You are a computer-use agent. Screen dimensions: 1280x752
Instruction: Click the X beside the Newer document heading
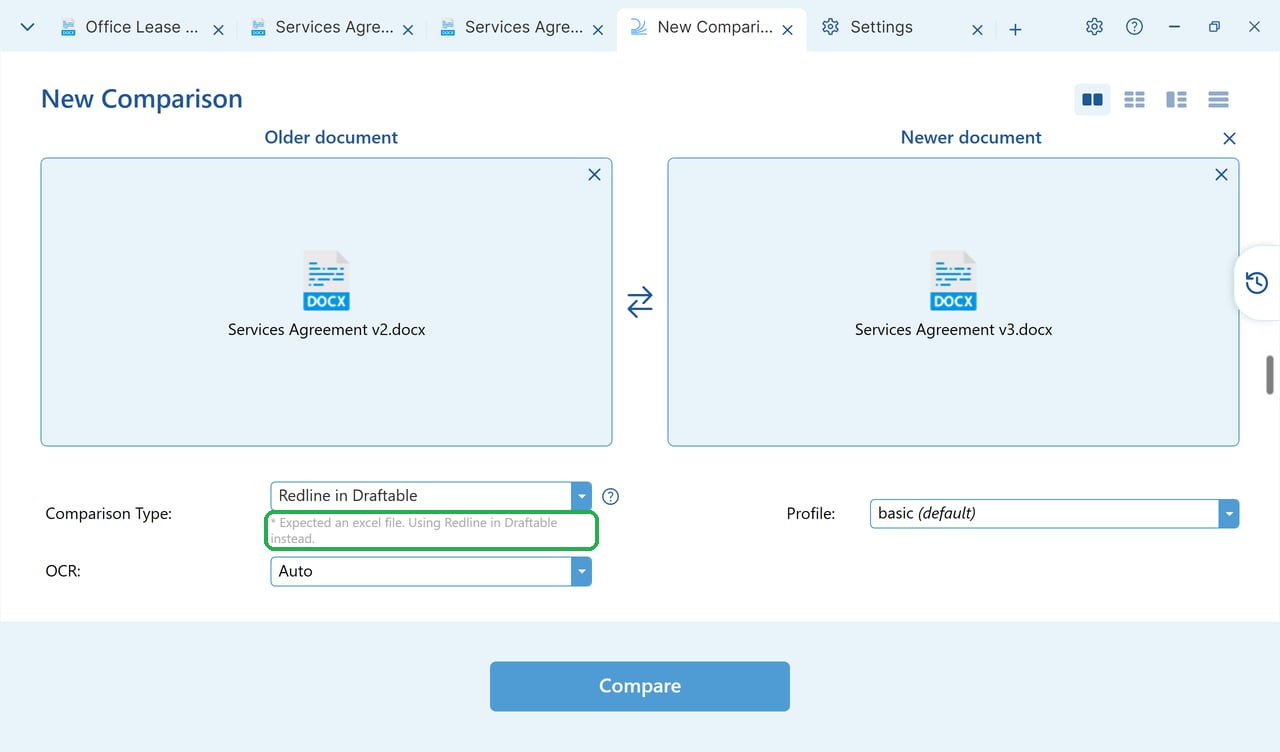[1230, 139]
